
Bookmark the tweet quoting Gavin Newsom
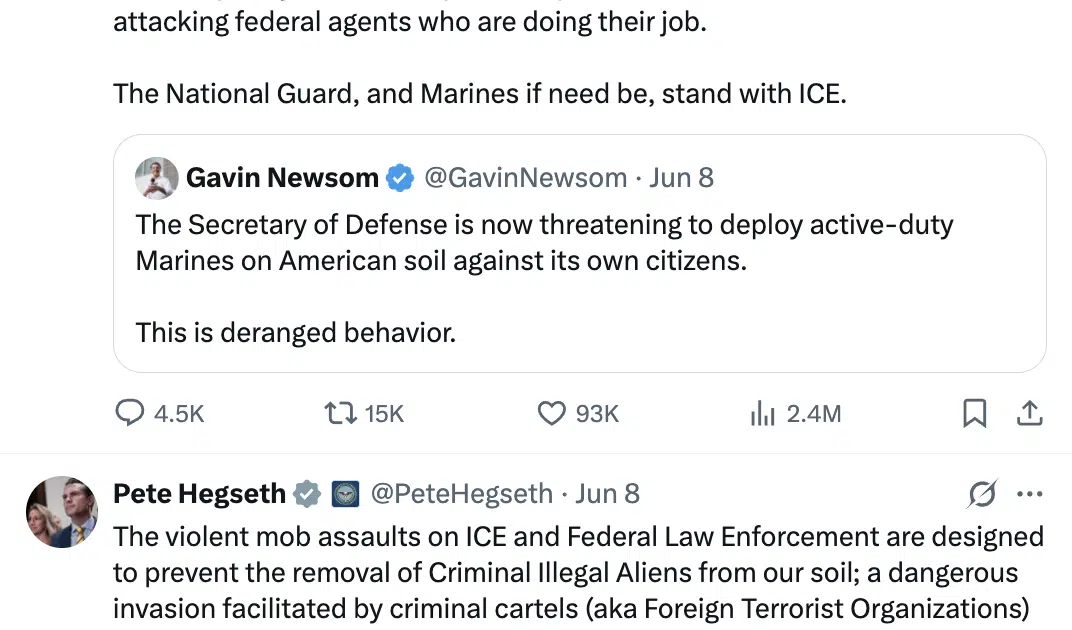click(974, 413)
